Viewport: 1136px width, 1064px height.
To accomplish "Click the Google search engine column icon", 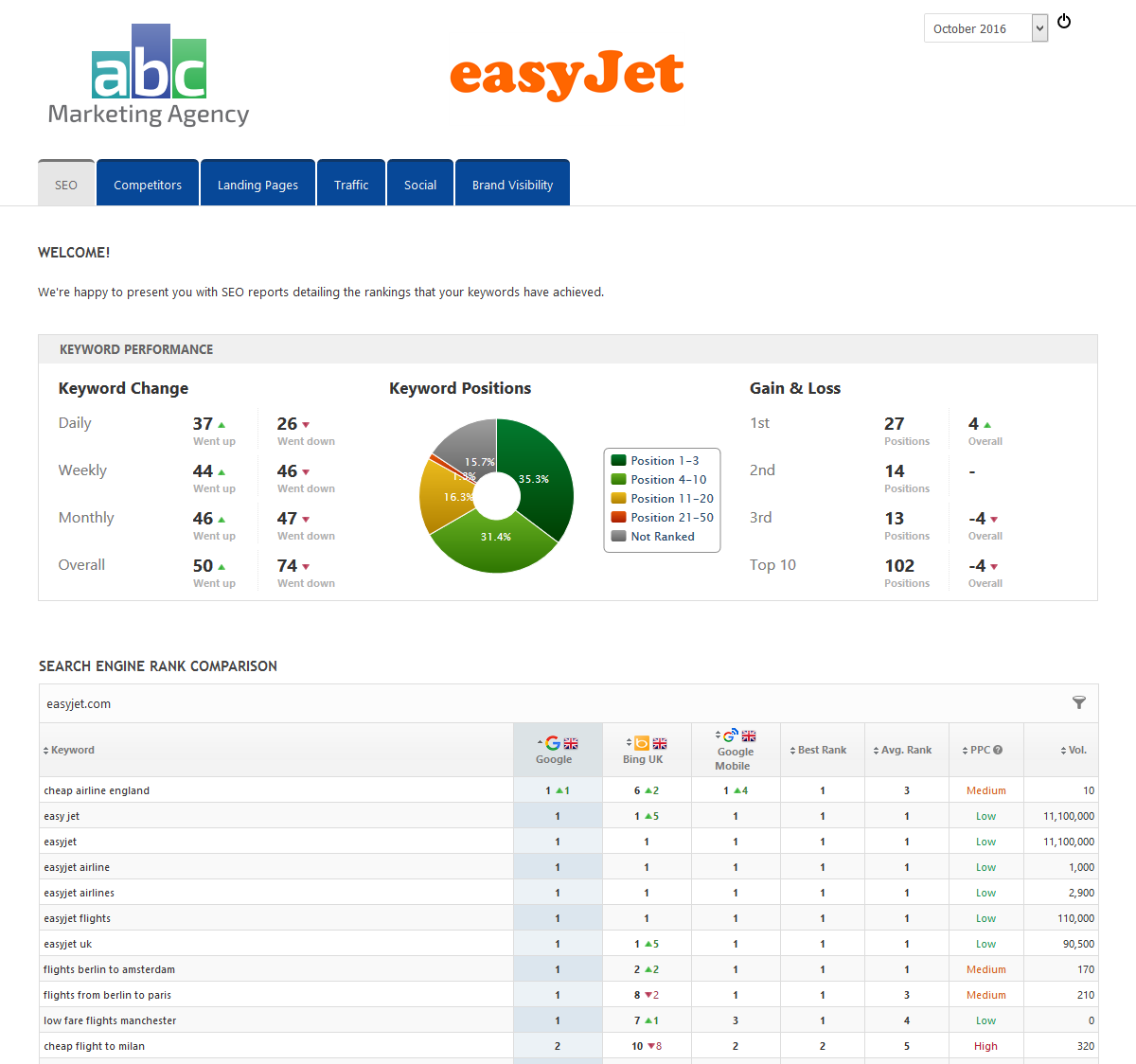I will [x=553, y=743].
